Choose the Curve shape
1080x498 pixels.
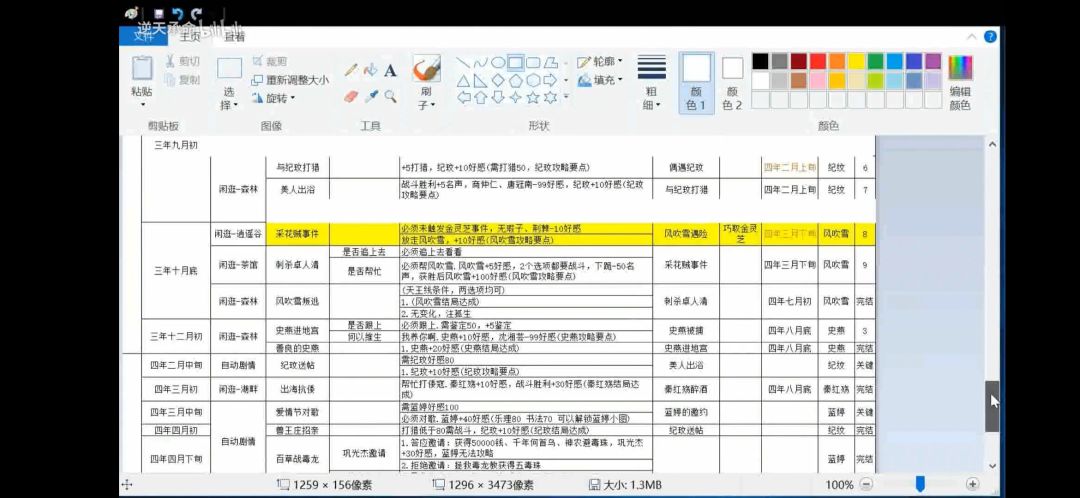pos(481,63)
